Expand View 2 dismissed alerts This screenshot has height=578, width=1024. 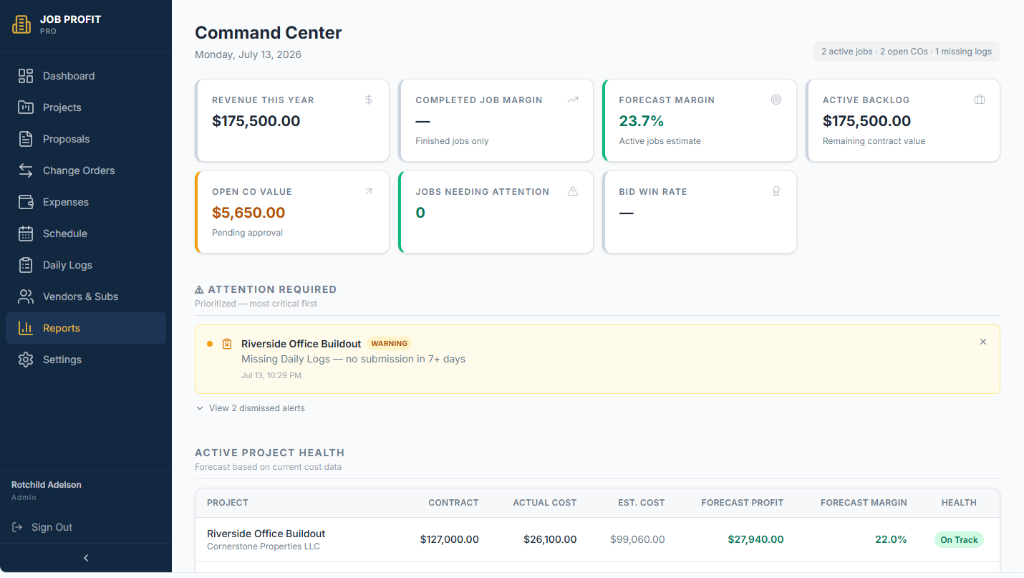(x=251, y=408)
